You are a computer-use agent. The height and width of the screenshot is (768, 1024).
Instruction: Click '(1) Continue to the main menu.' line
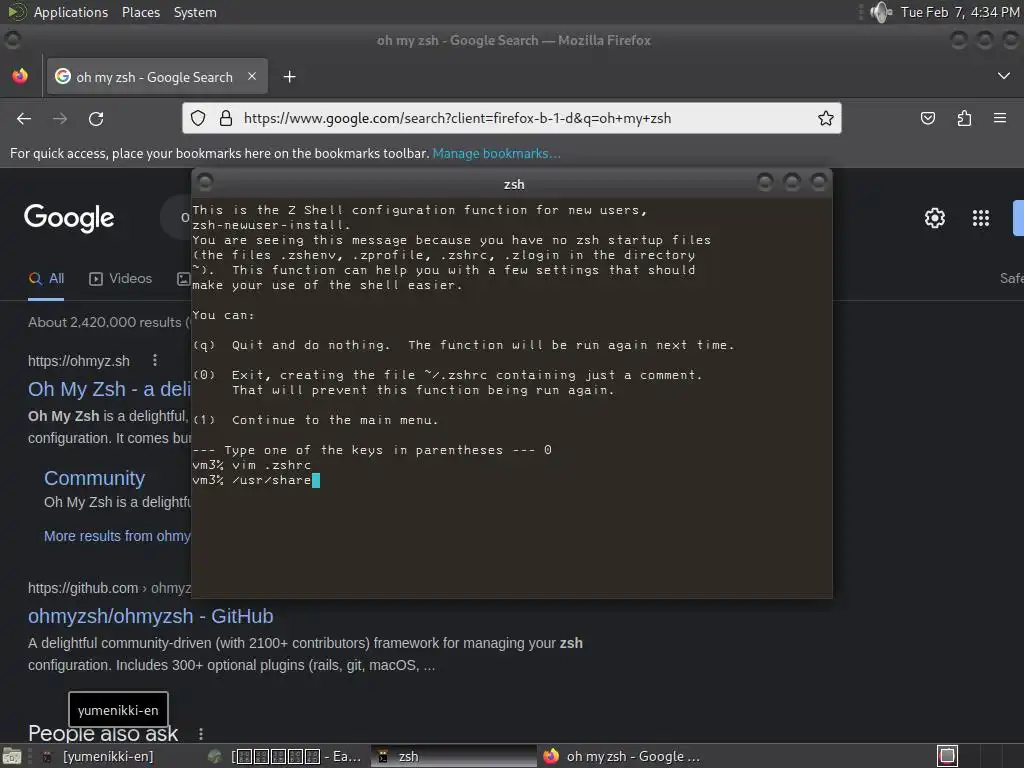click(315, 420)
